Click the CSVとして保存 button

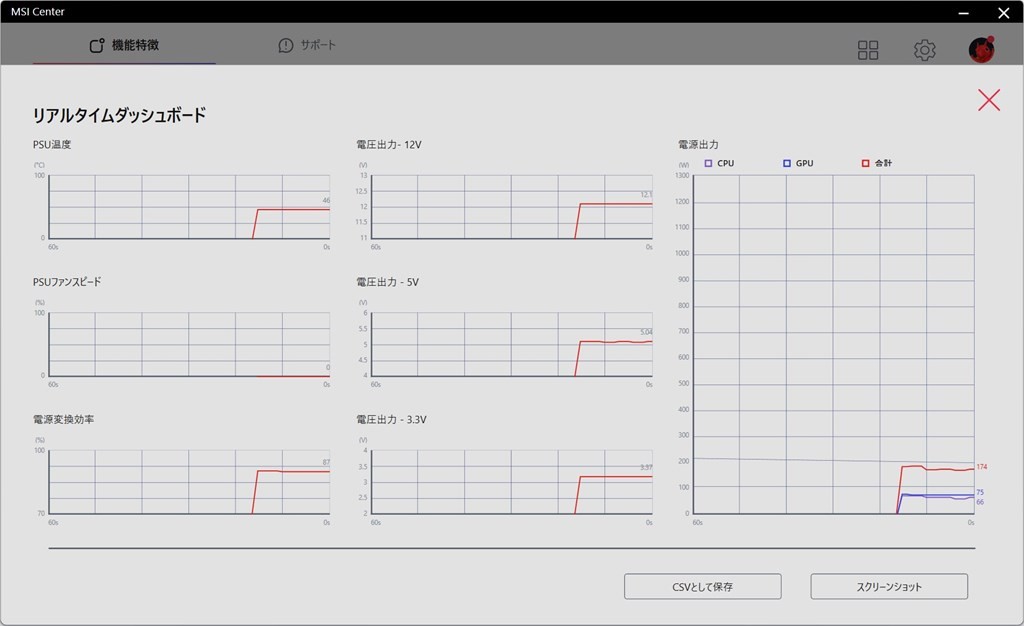[703, 586]
